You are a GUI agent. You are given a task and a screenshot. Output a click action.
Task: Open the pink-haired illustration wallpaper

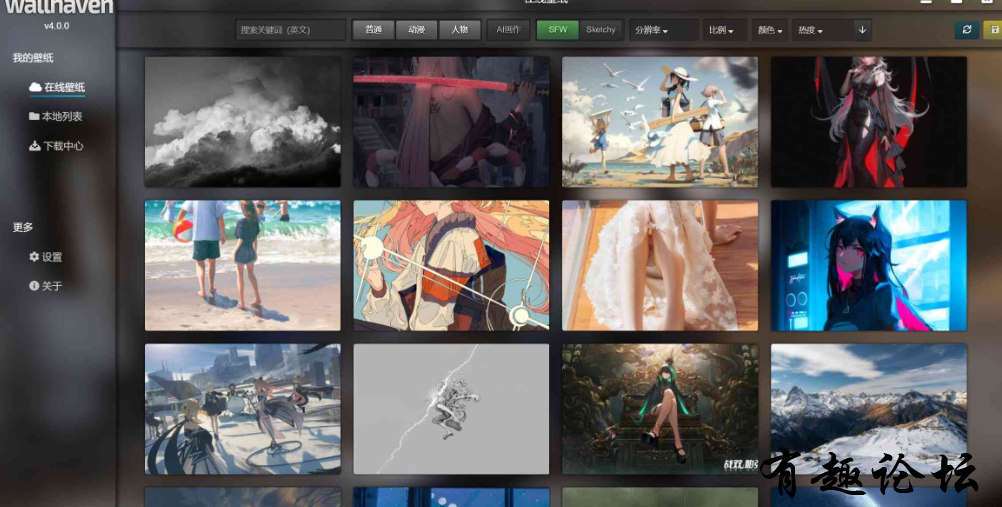451,265
